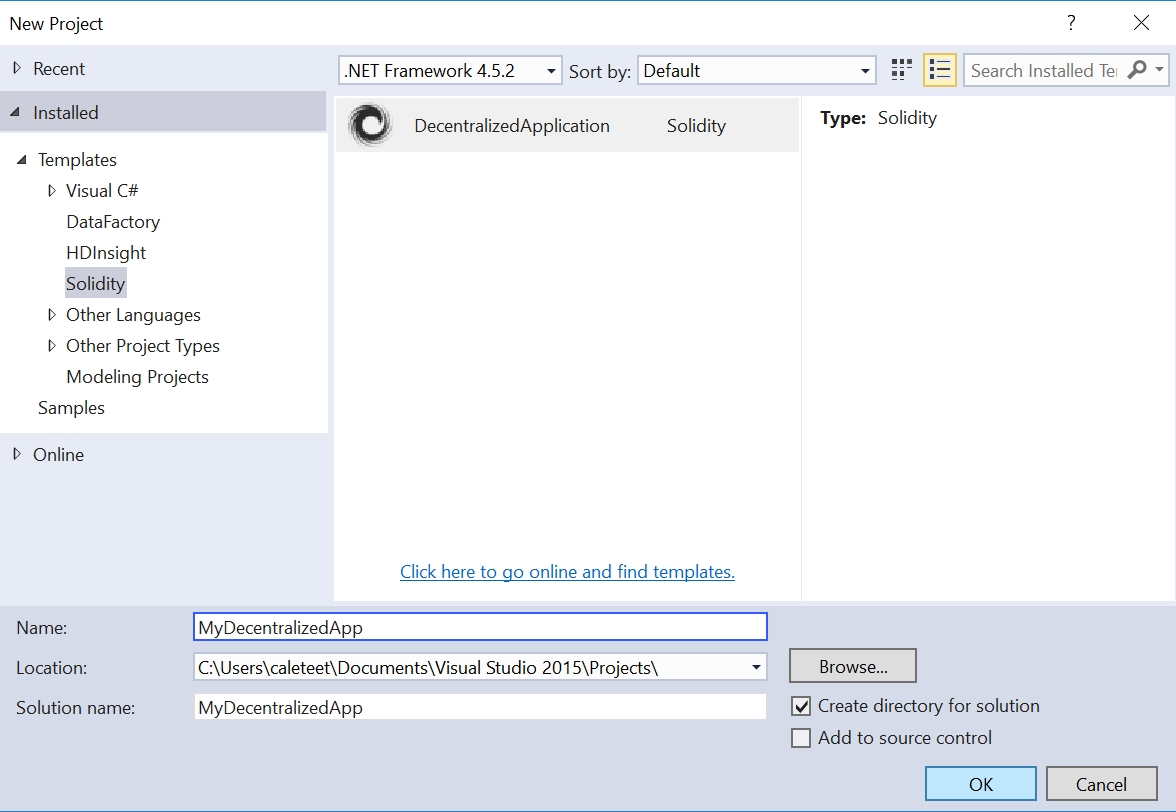Expand Other Project Types
Screen dimensions: 1176x812
pos(52,345)
